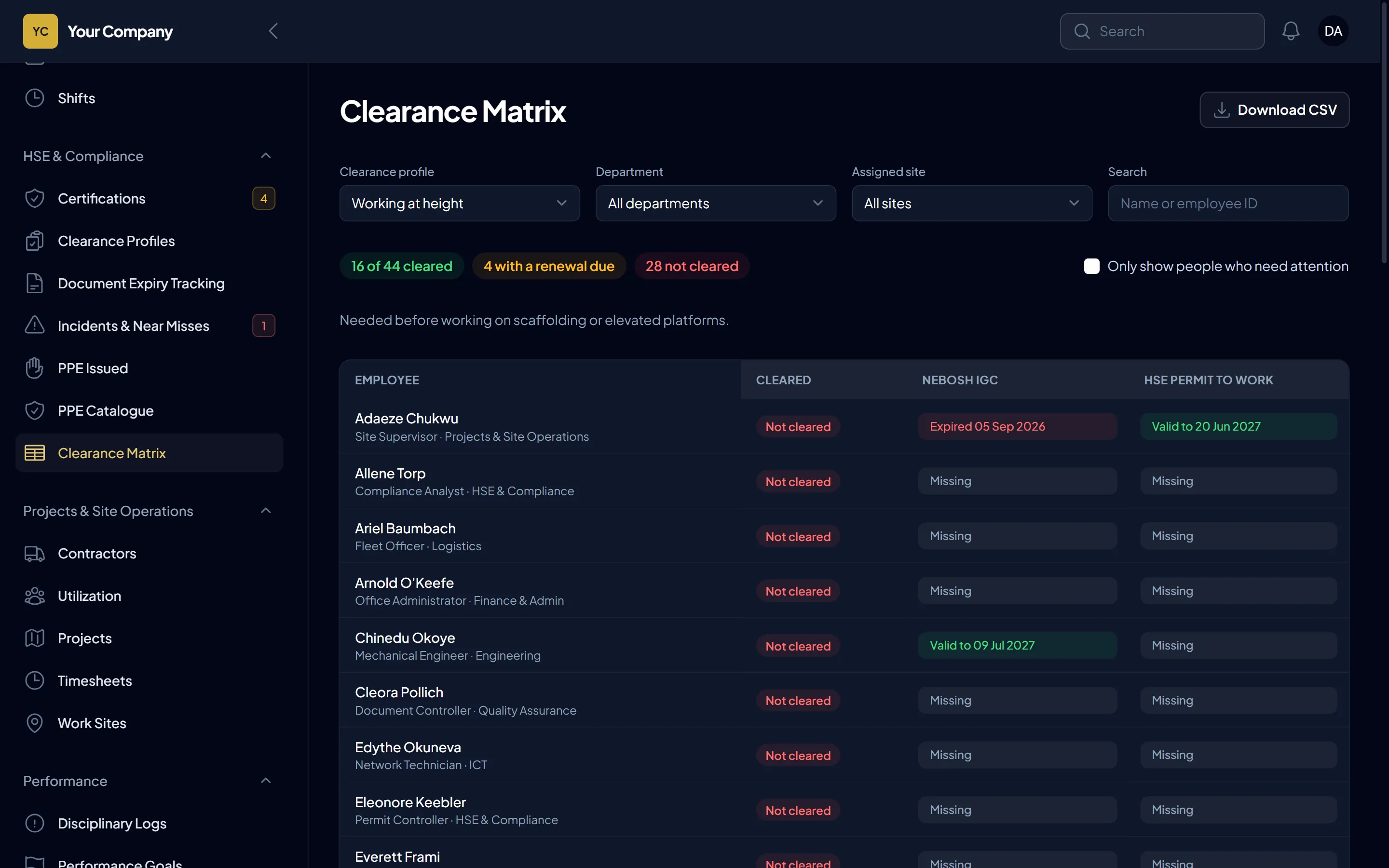
Task: Click the 16 of 44 cleared chip
Action: click(x=401, y=266)
